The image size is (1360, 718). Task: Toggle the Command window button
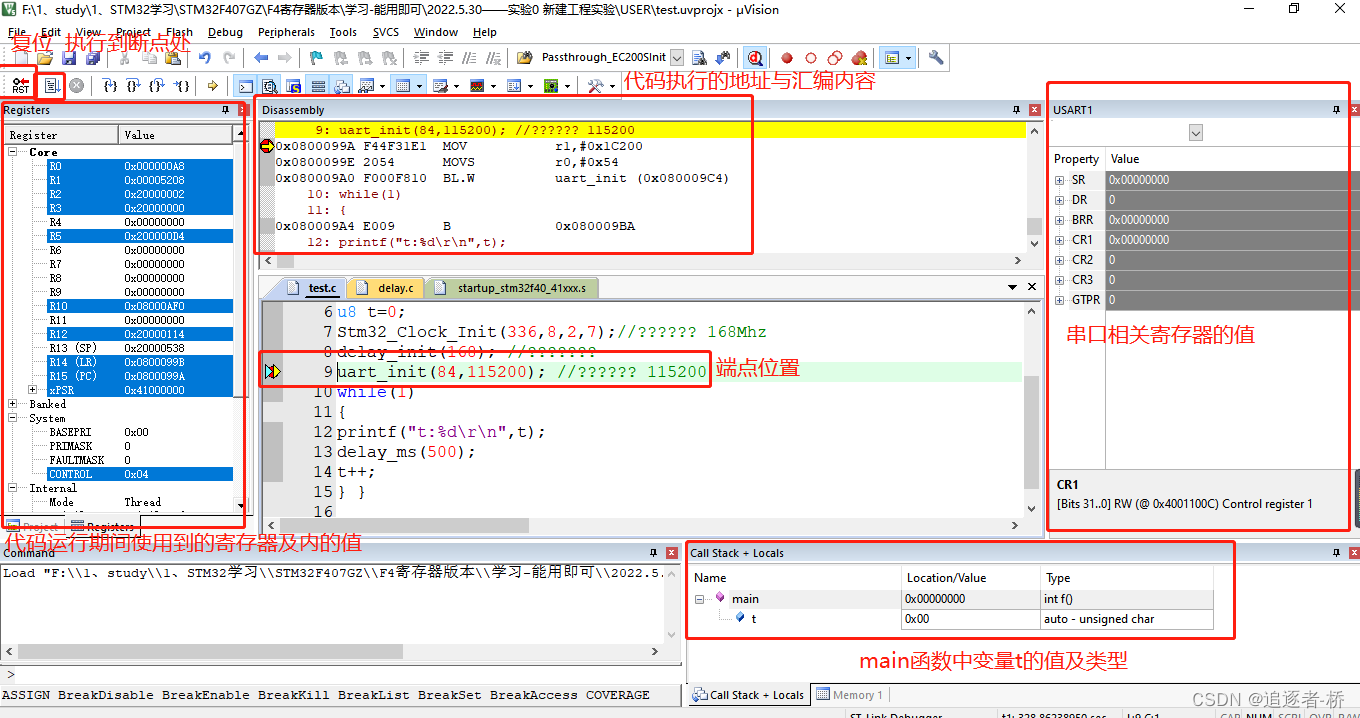click(245, 86)
